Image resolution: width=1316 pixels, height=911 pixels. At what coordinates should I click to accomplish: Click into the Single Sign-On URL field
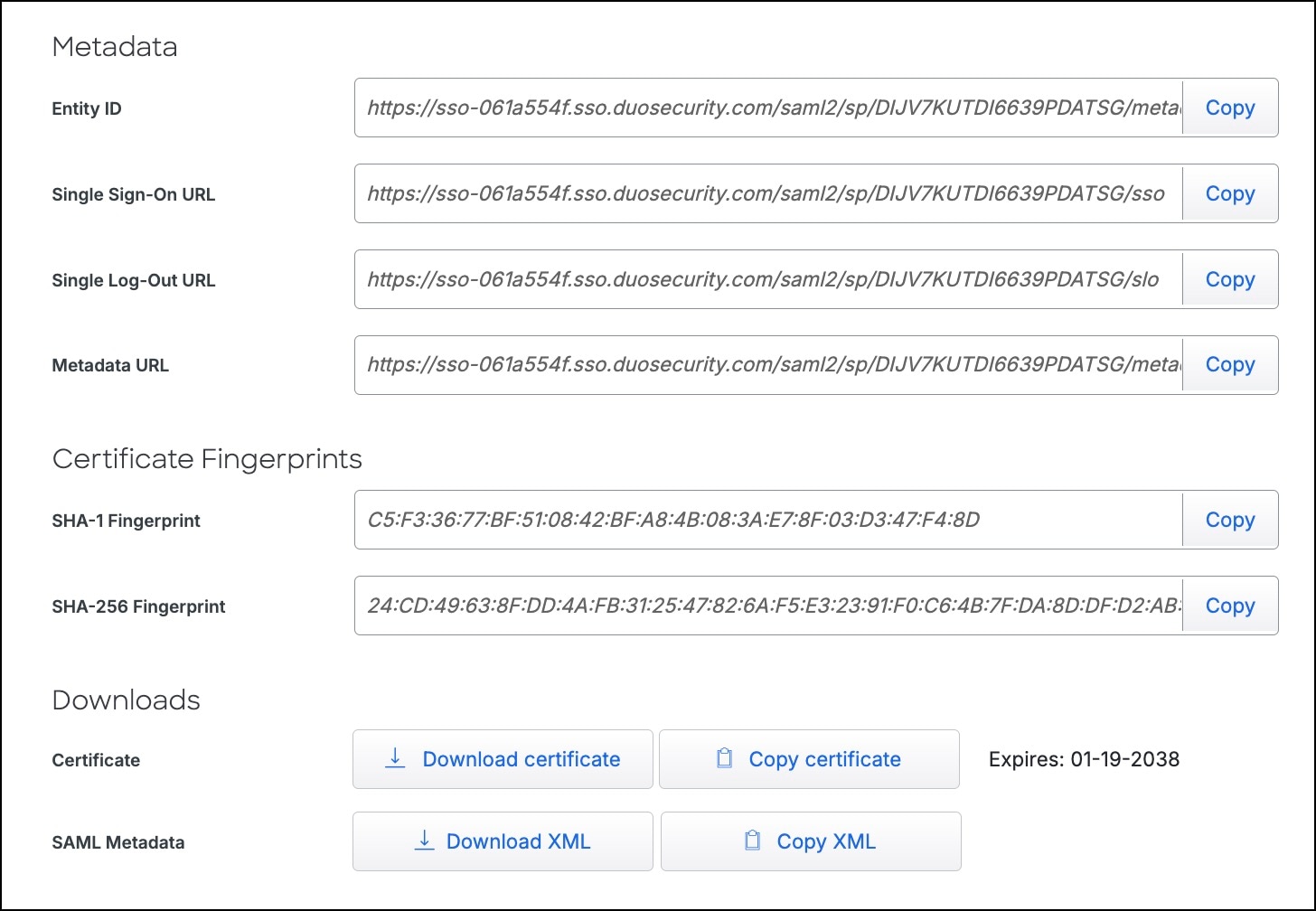point(768,193)
